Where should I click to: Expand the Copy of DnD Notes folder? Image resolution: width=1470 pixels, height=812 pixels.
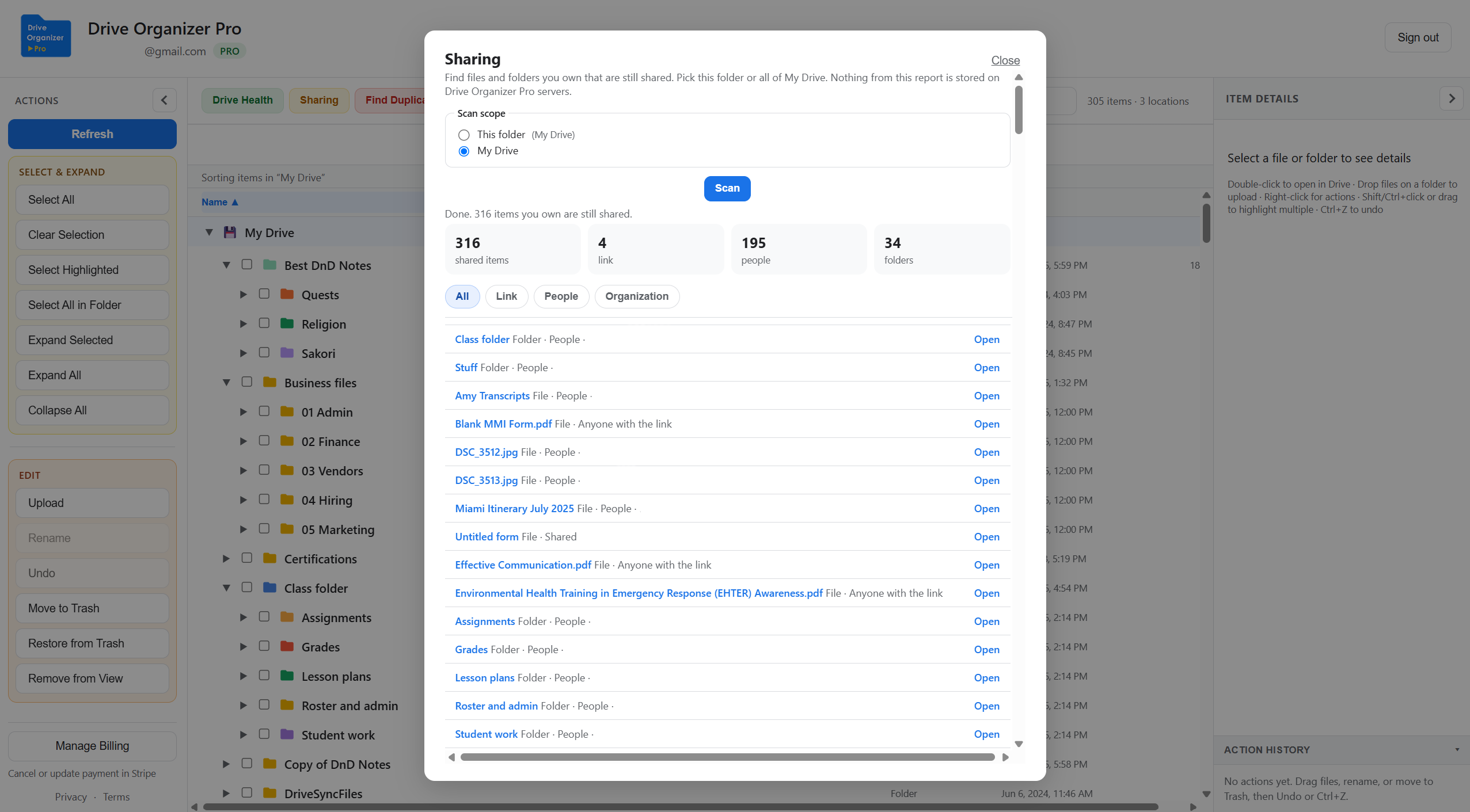point(226,764)
